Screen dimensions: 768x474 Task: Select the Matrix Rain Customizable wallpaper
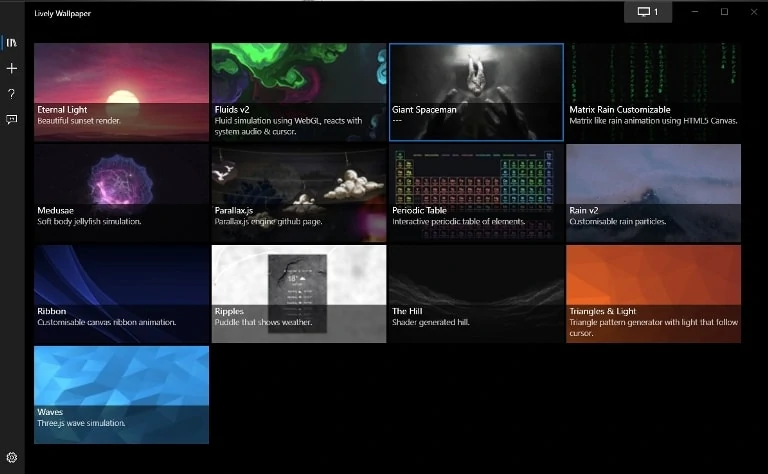point(653,92)
